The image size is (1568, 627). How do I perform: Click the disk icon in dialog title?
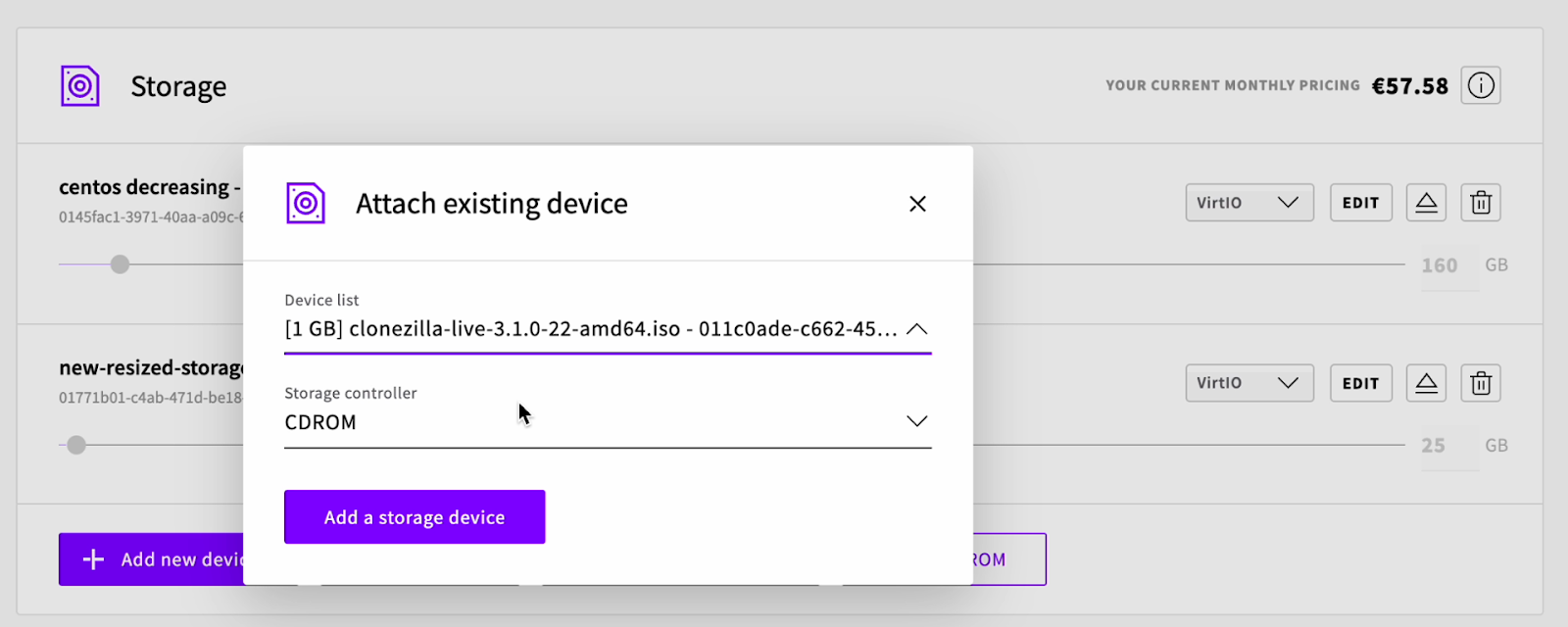(306, 203)
